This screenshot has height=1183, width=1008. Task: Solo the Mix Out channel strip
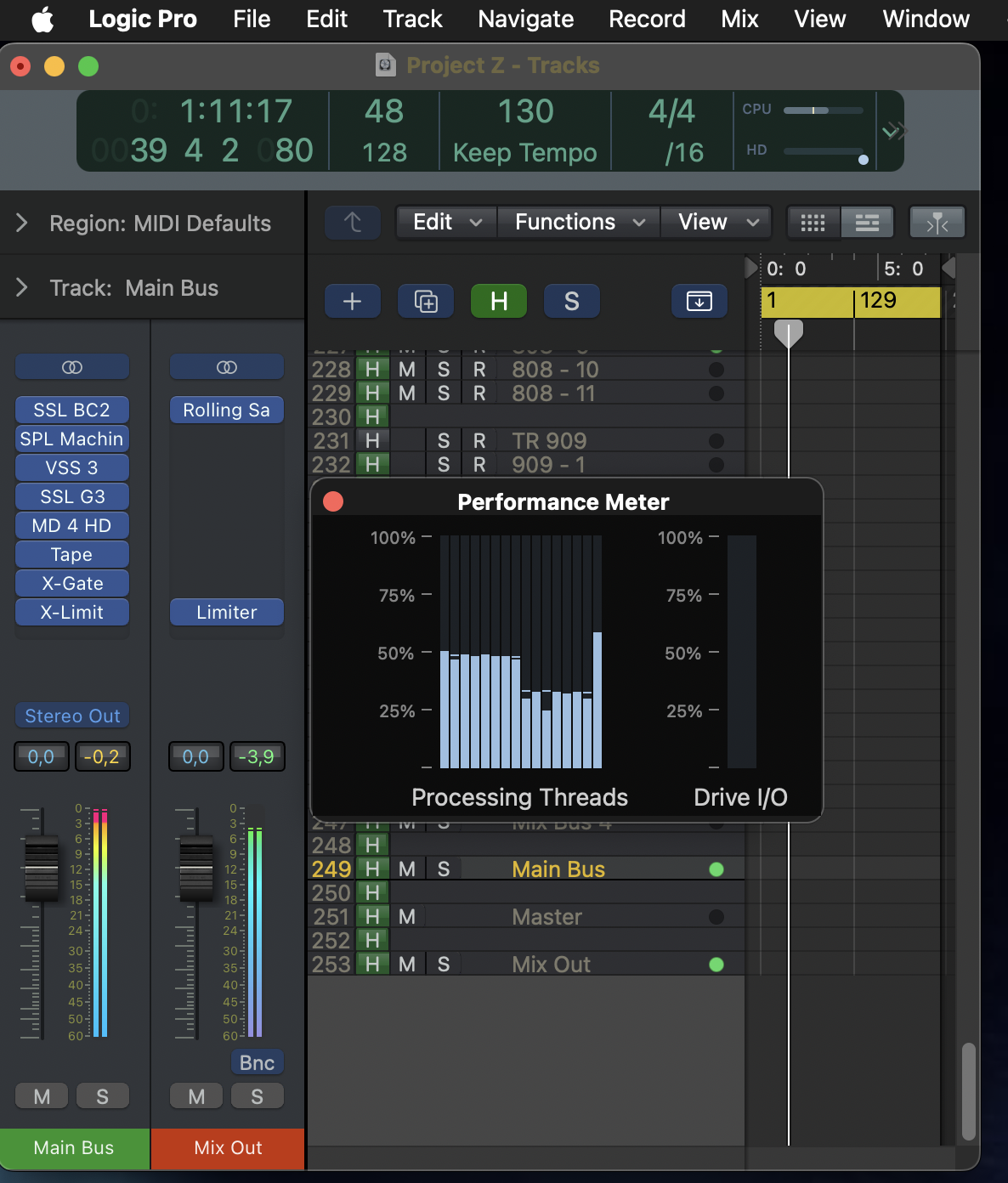click(257, 1096)
